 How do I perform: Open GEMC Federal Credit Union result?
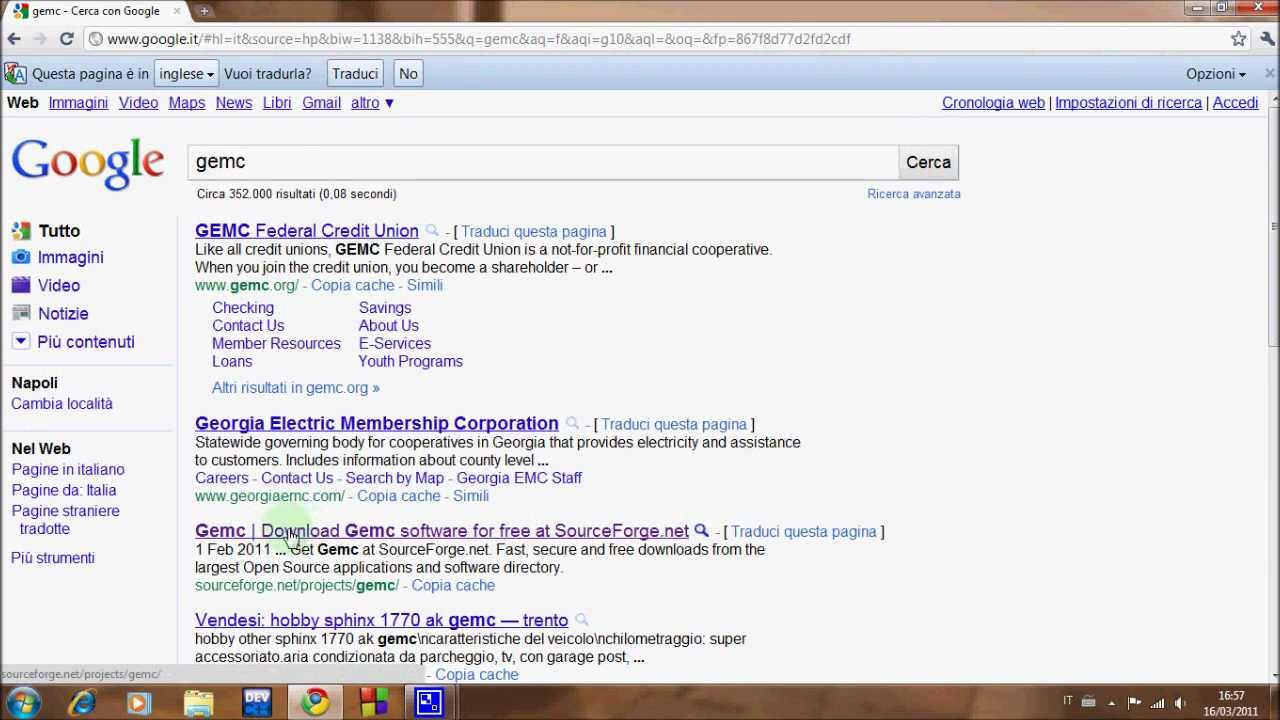(307, 231)
